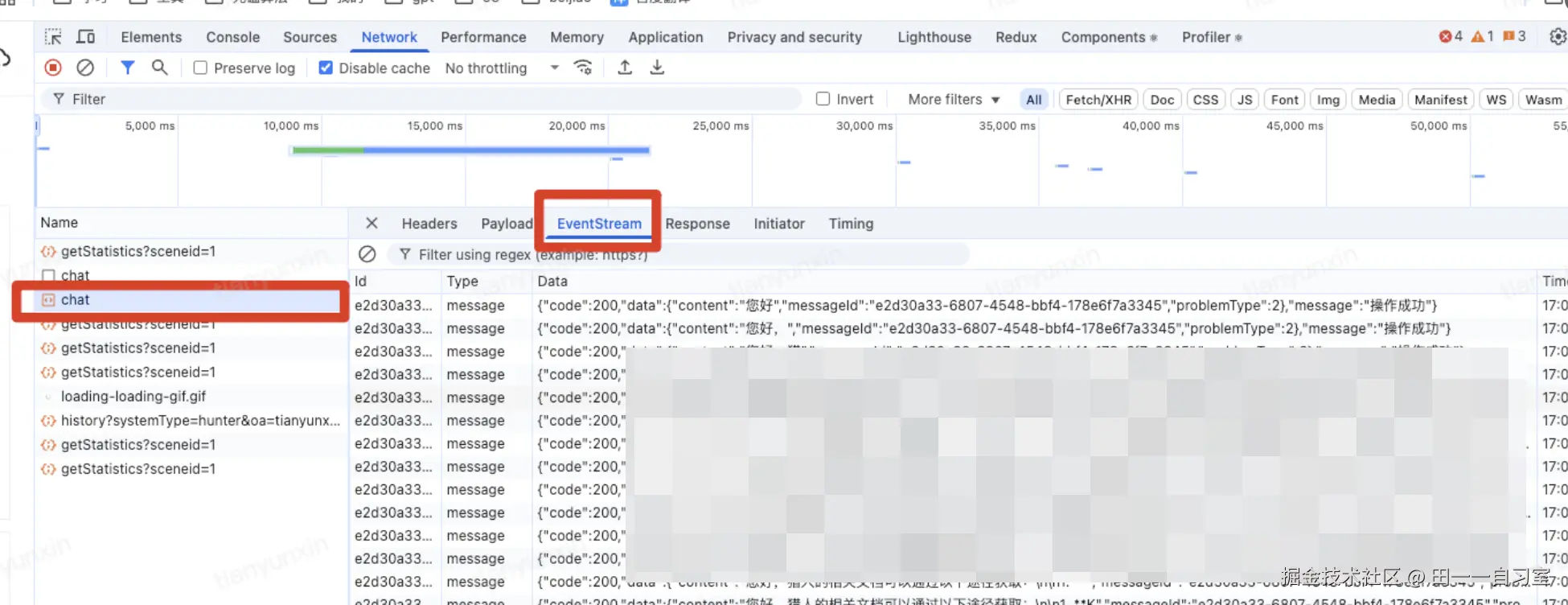Image resolution: width=1568 pixels, height=605 pixels.
Task: Open the Profiler panel
Action: [1211, 37]
